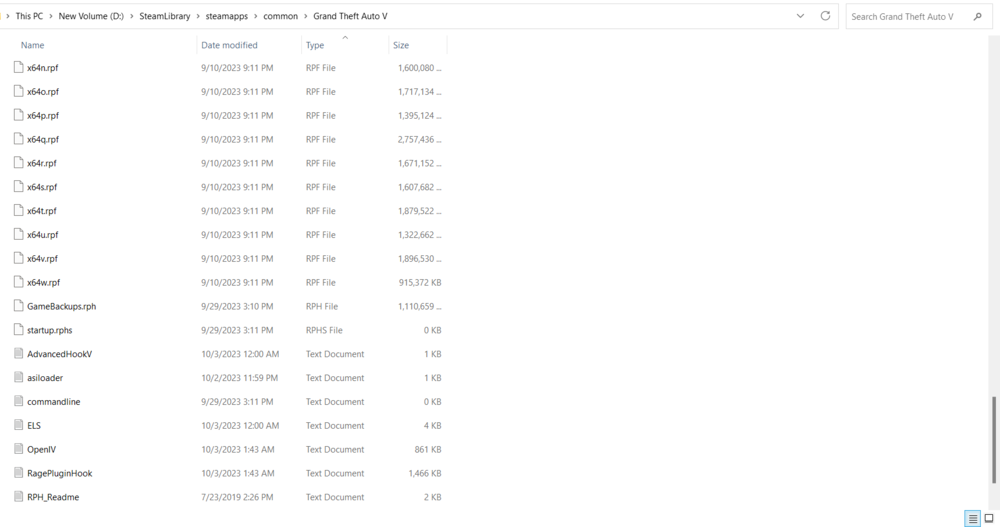Click the x64r.rpf file icon

tap(18, 163)
